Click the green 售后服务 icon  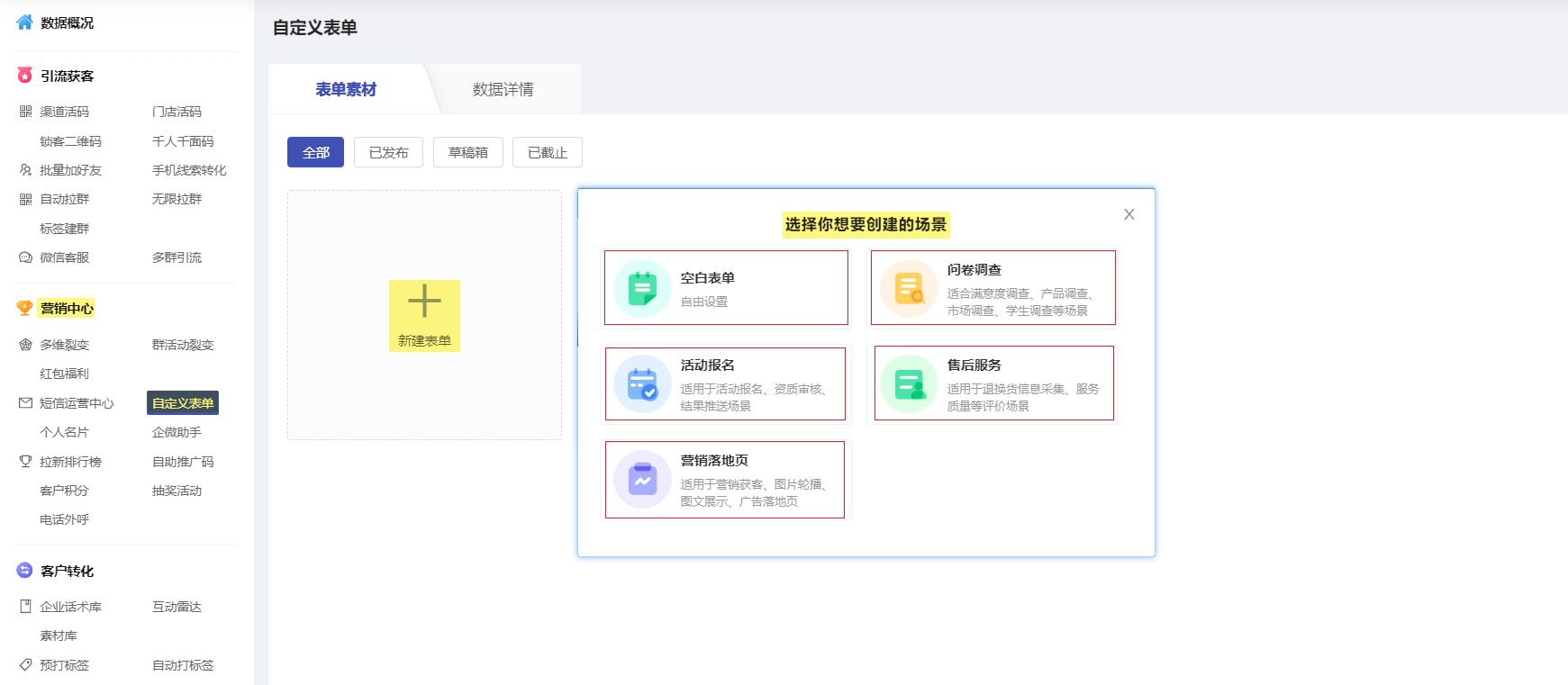coord(909,383)
